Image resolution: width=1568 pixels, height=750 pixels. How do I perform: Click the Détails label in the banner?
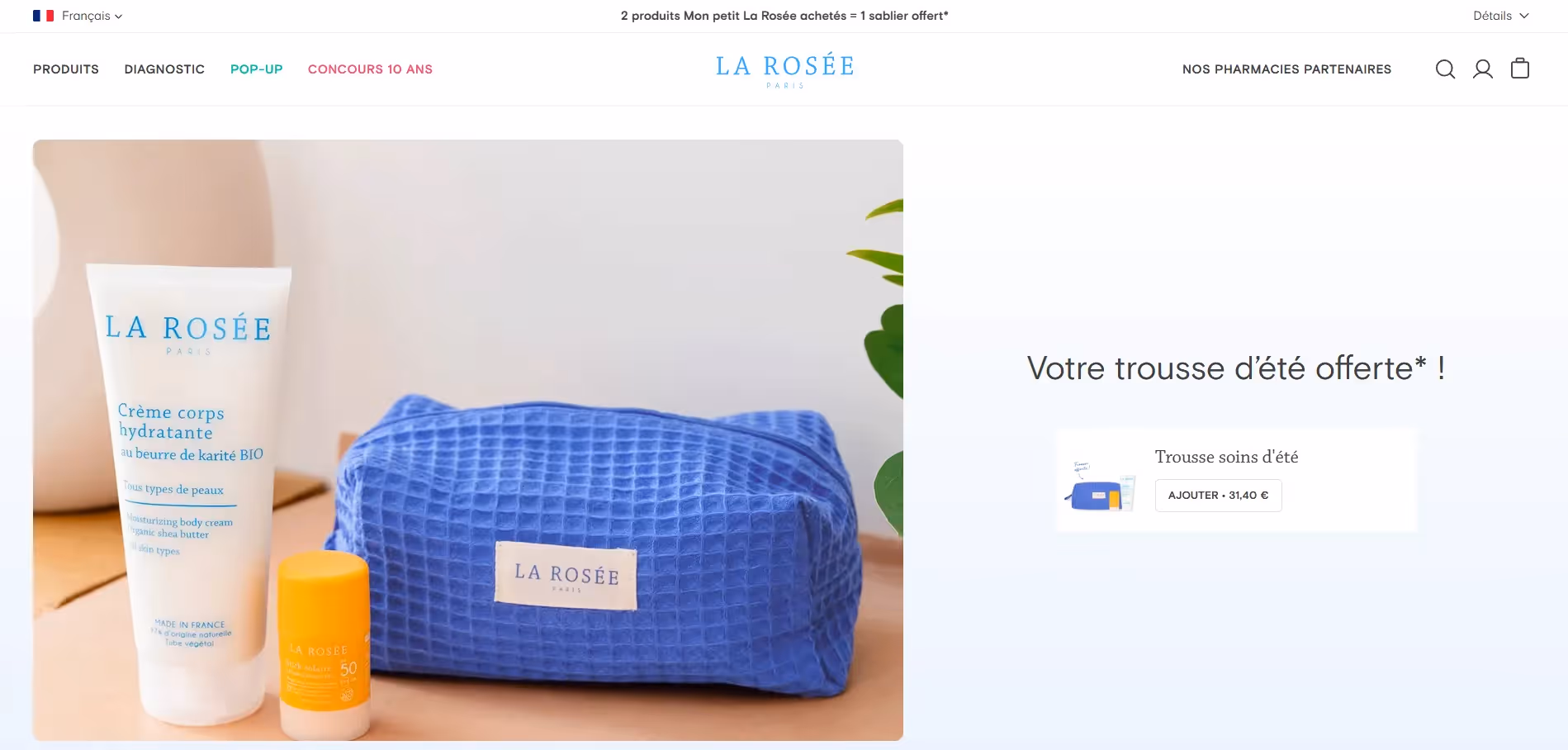click(1492, 16)
